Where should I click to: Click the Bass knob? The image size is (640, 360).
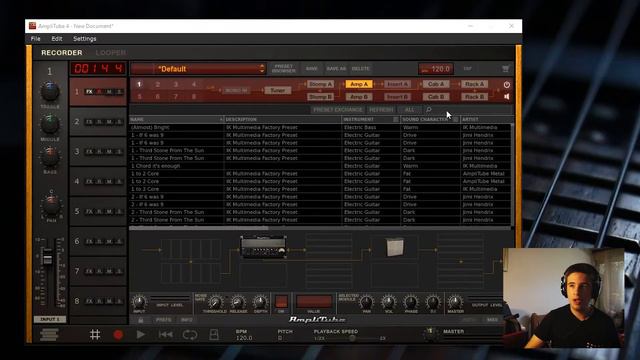point(50,157)
